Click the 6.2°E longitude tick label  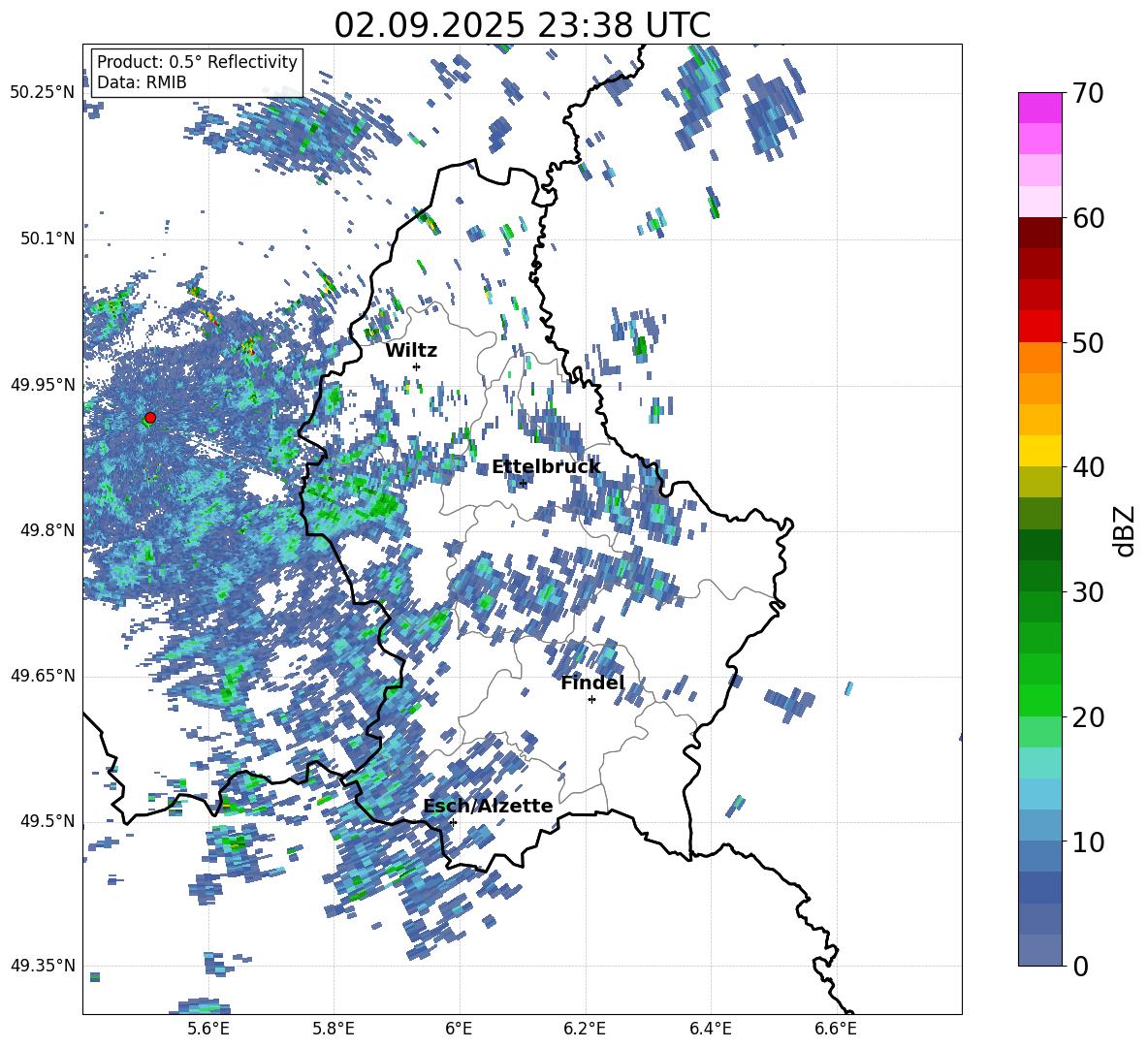(585, 1030)
